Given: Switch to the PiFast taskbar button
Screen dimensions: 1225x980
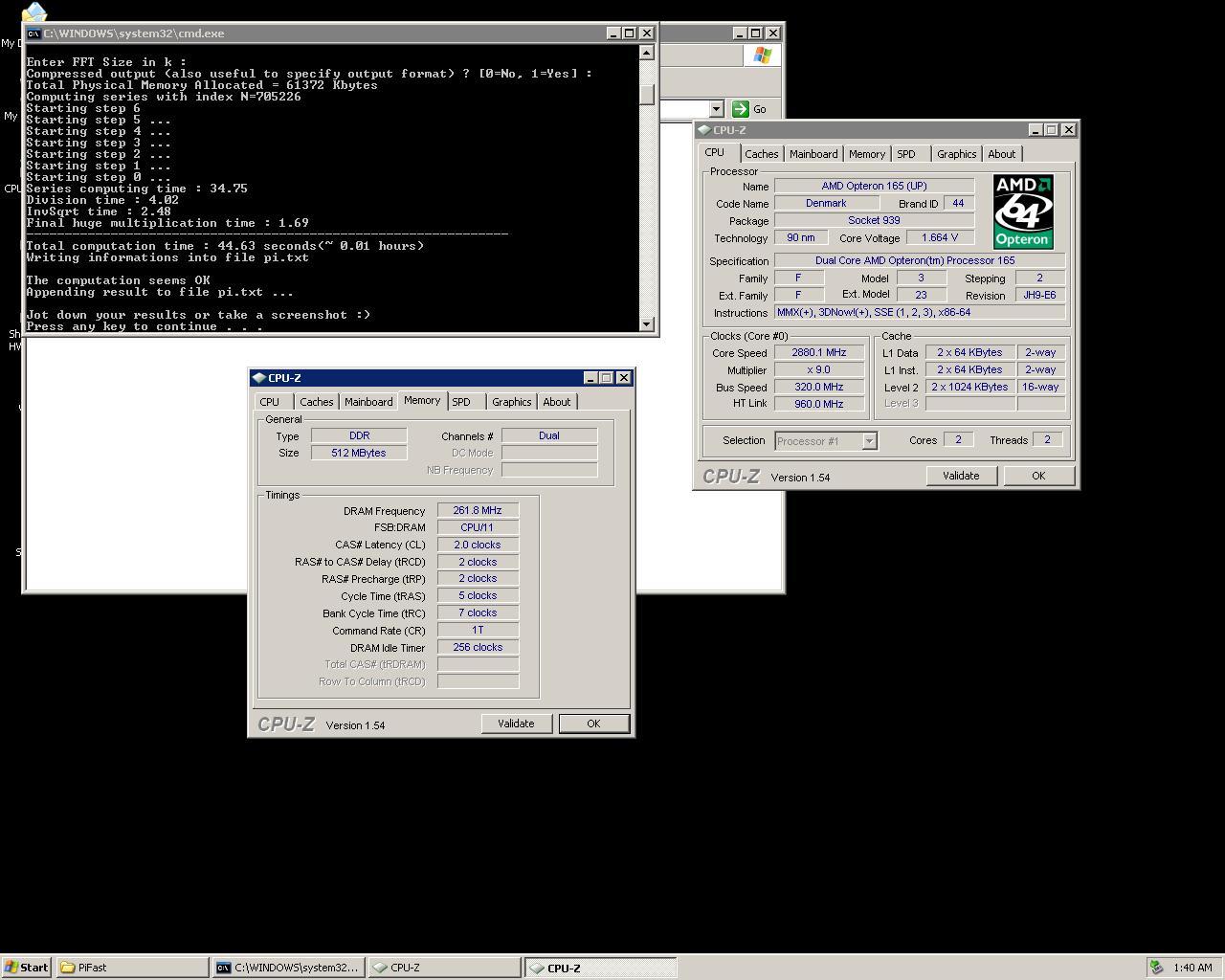Looking at the screenshot, I should [132, 968].
